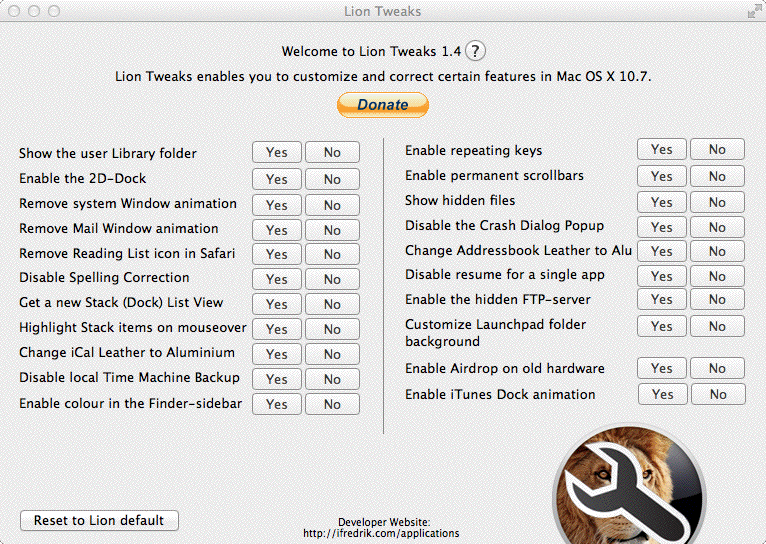Click the 'Welcome to Lion Tweaks 1.4' heading

[371, 51]
